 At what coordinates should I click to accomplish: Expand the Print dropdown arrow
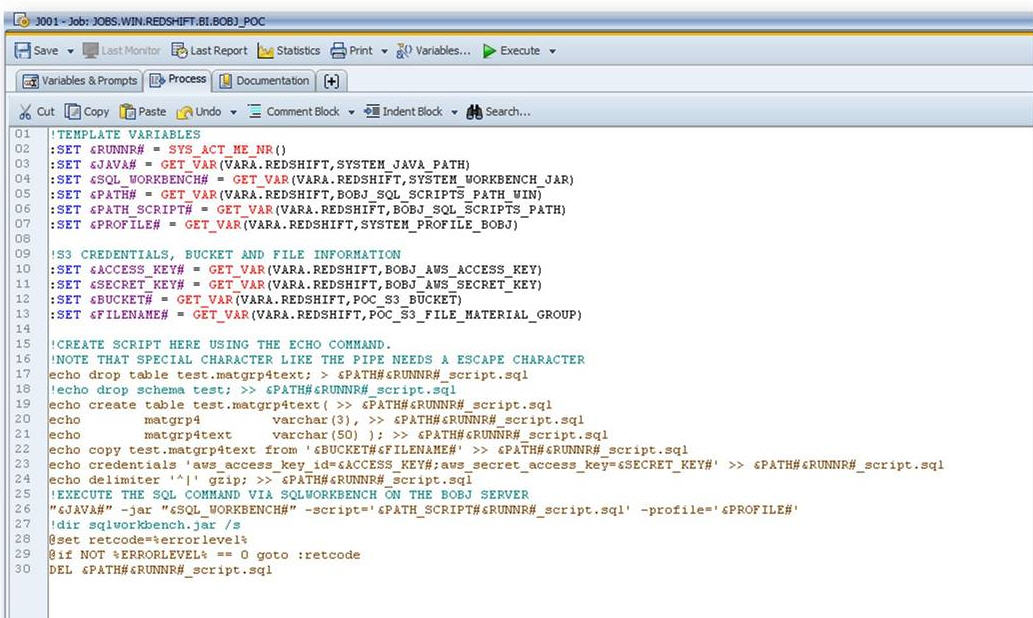(384, 51)
